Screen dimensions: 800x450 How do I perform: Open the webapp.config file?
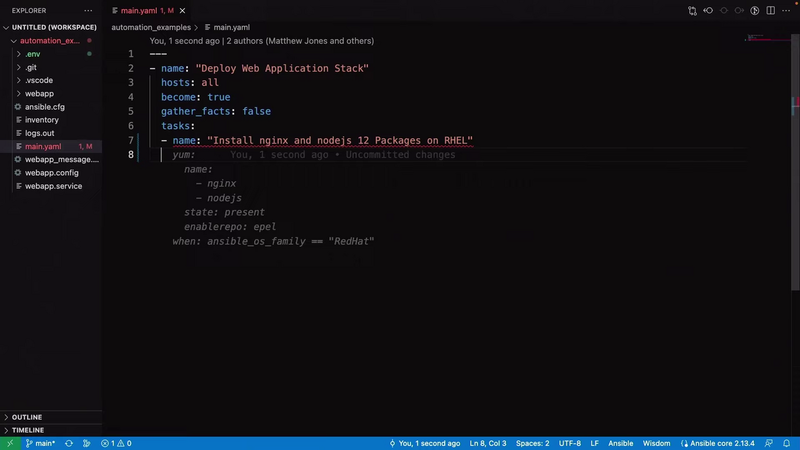click(x=51, y=172)
